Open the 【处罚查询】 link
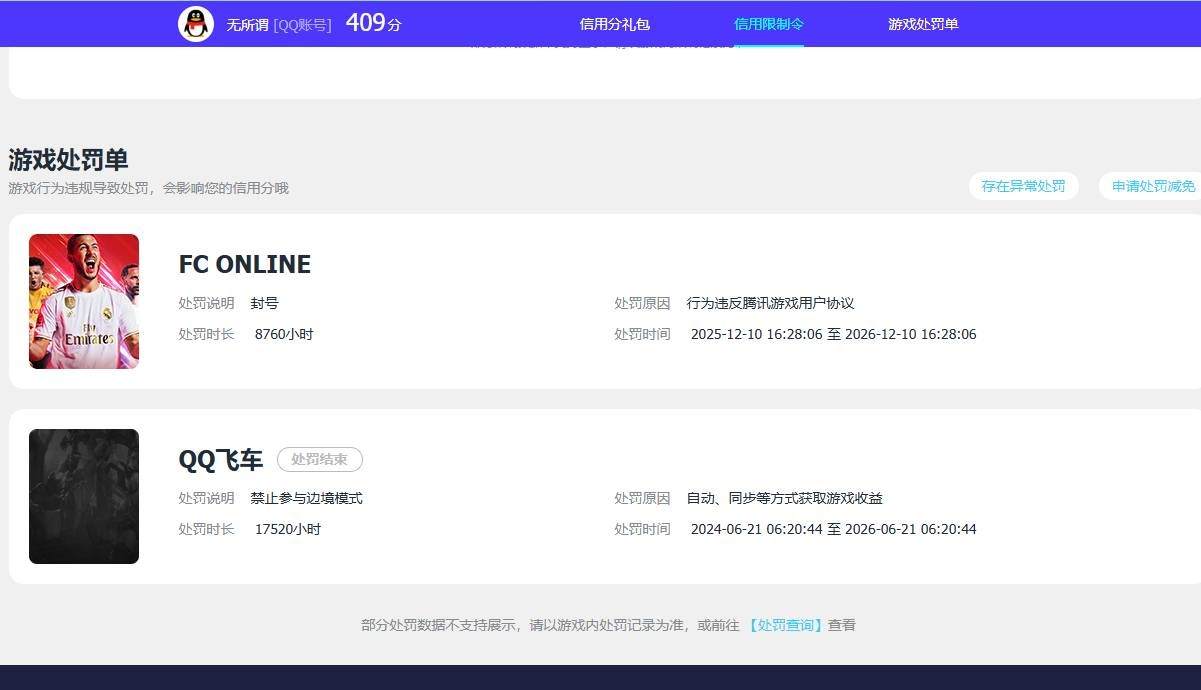1201x690 pixels. 785,625
